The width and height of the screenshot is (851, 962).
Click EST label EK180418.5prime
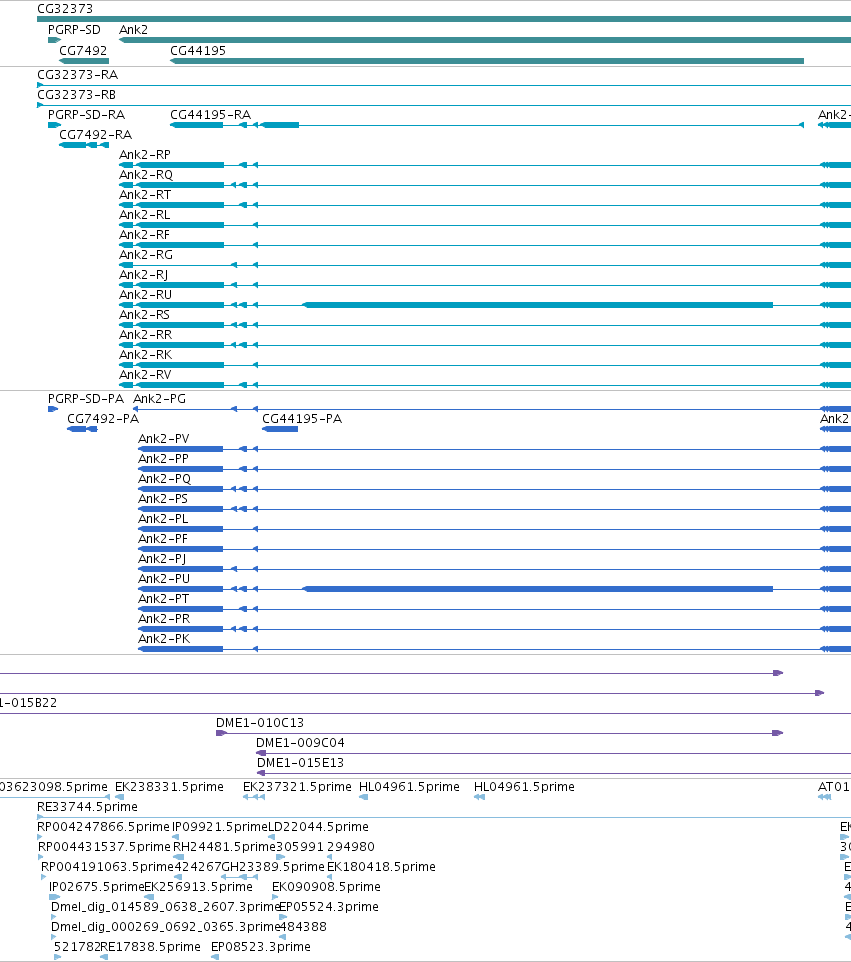click(x=382, y=867)
